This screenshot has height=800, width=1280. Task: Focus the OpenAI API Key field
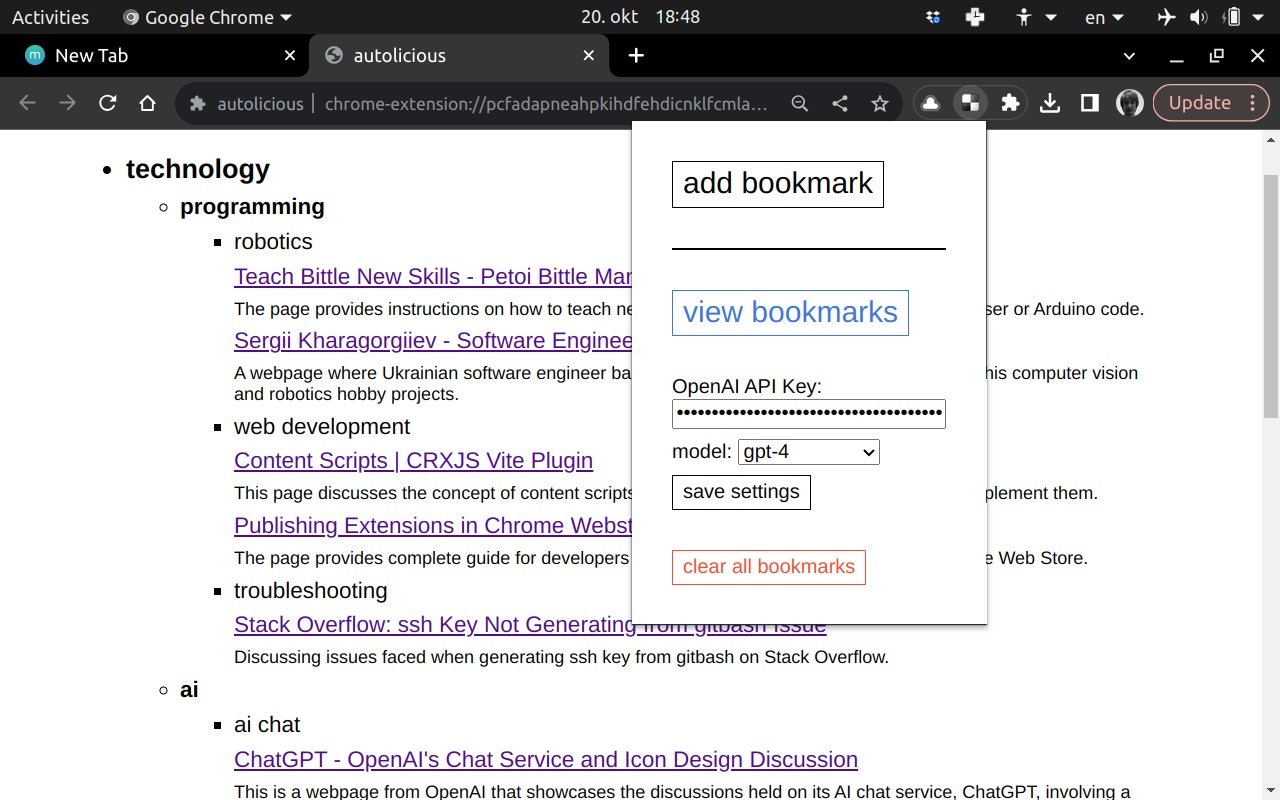(x=808, y=414)
